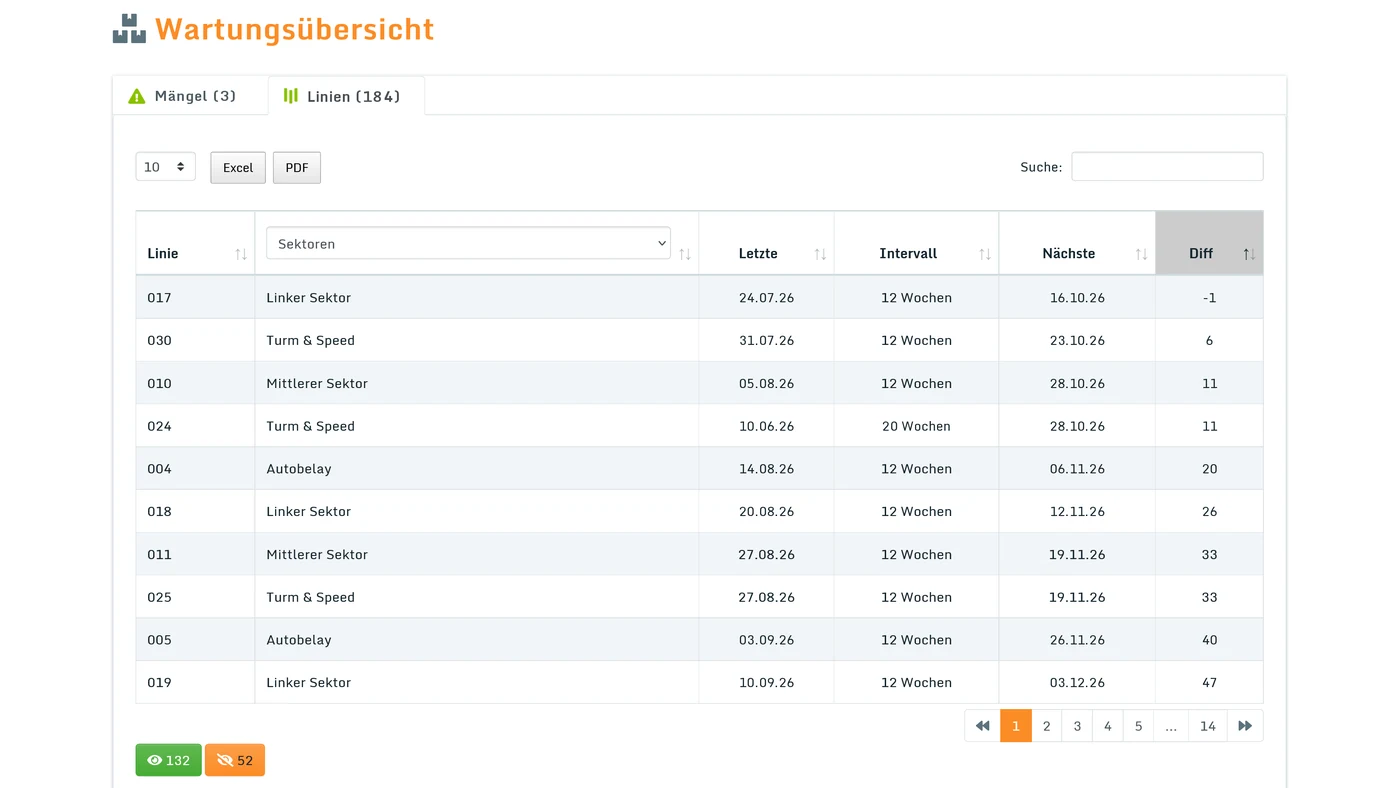
Task: Open the Sektoren filter dropdown
Action: click(468, 243)
